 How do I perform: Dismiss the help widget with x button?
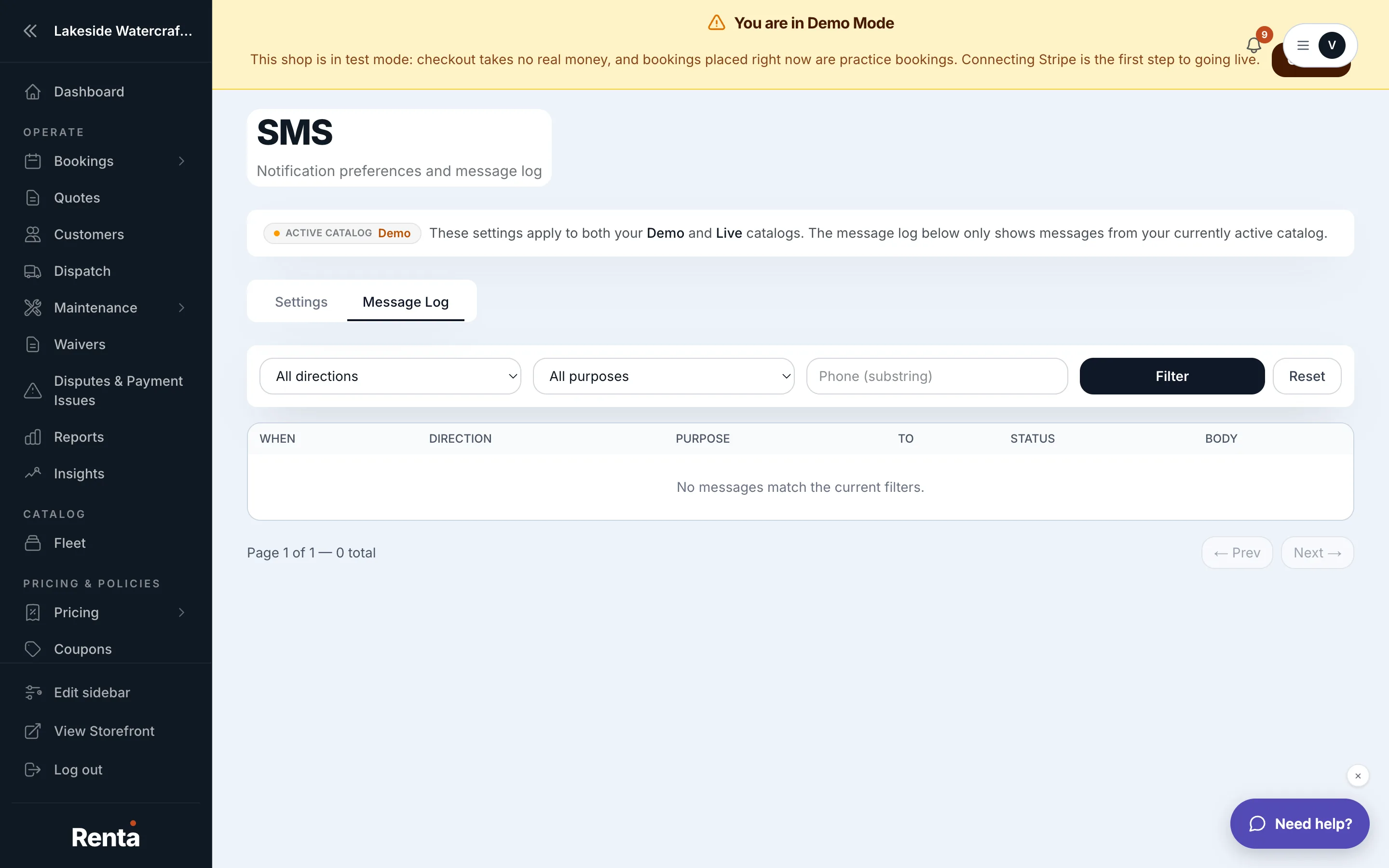1358,776
